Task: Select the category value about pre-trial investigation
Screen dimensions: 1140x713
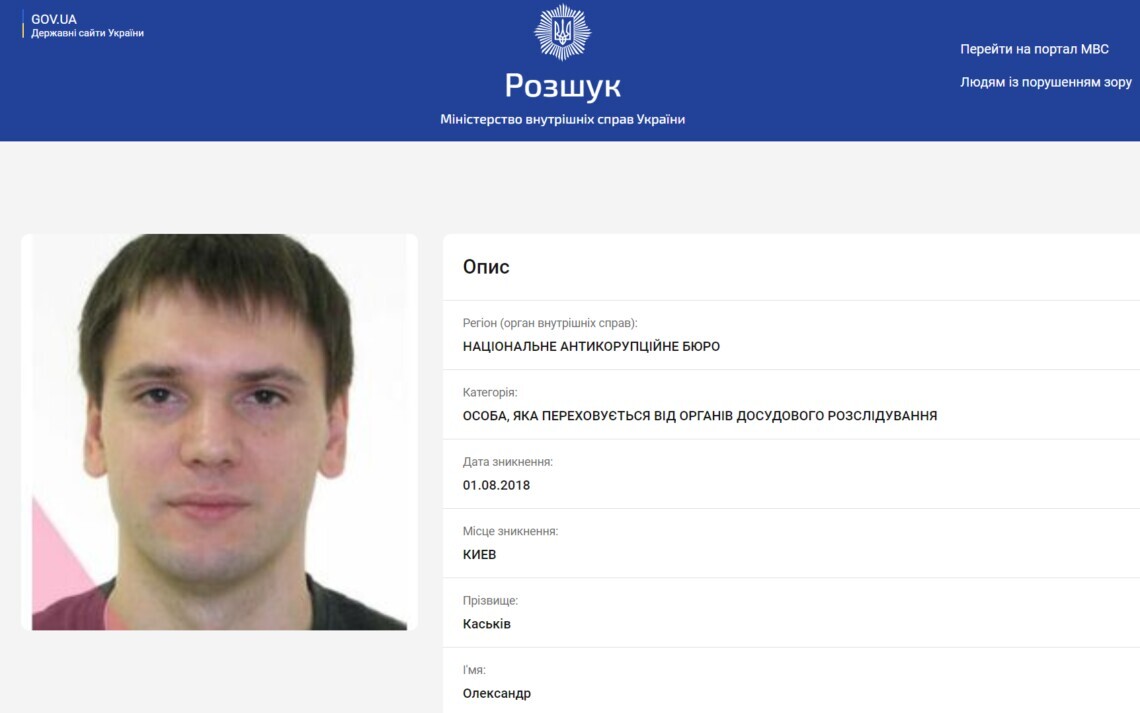Action: [699, 416]
